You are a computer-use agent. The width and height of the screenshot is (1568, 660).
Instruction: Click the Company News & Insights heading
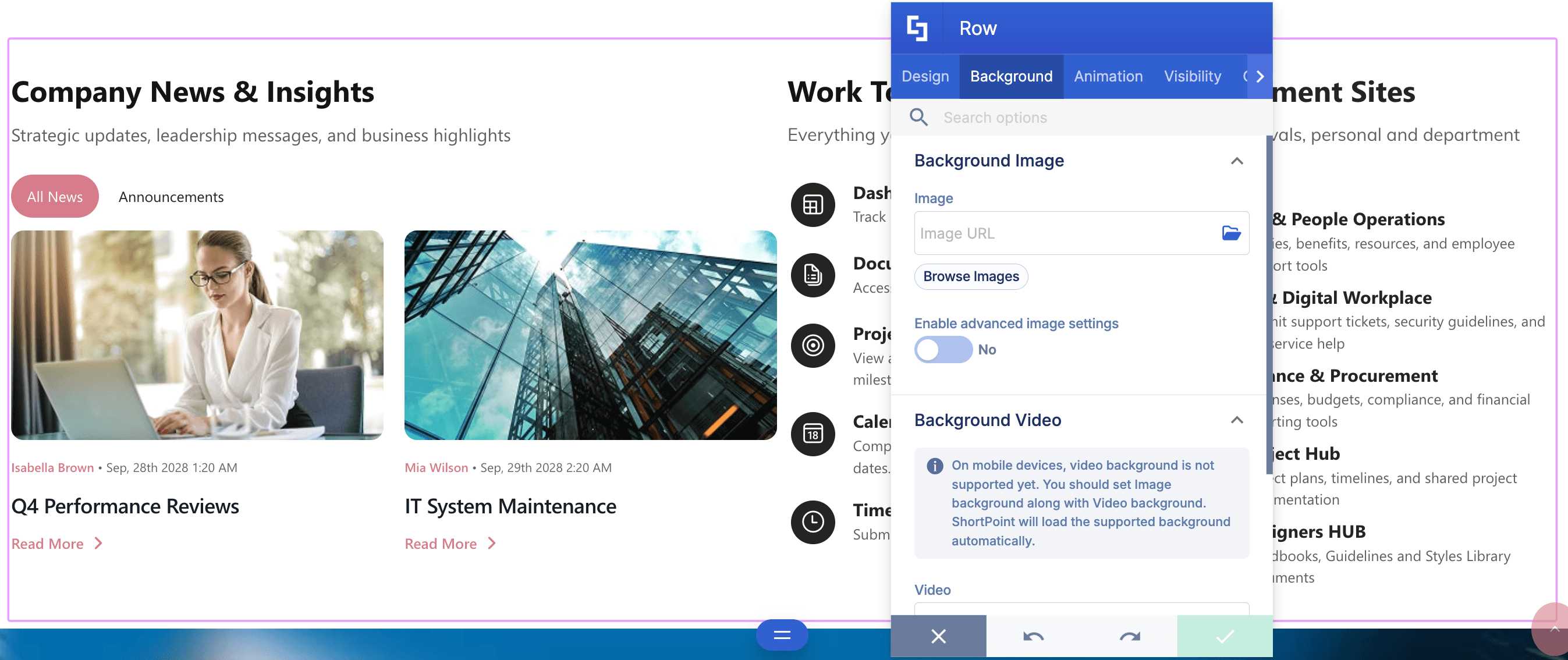192,92
